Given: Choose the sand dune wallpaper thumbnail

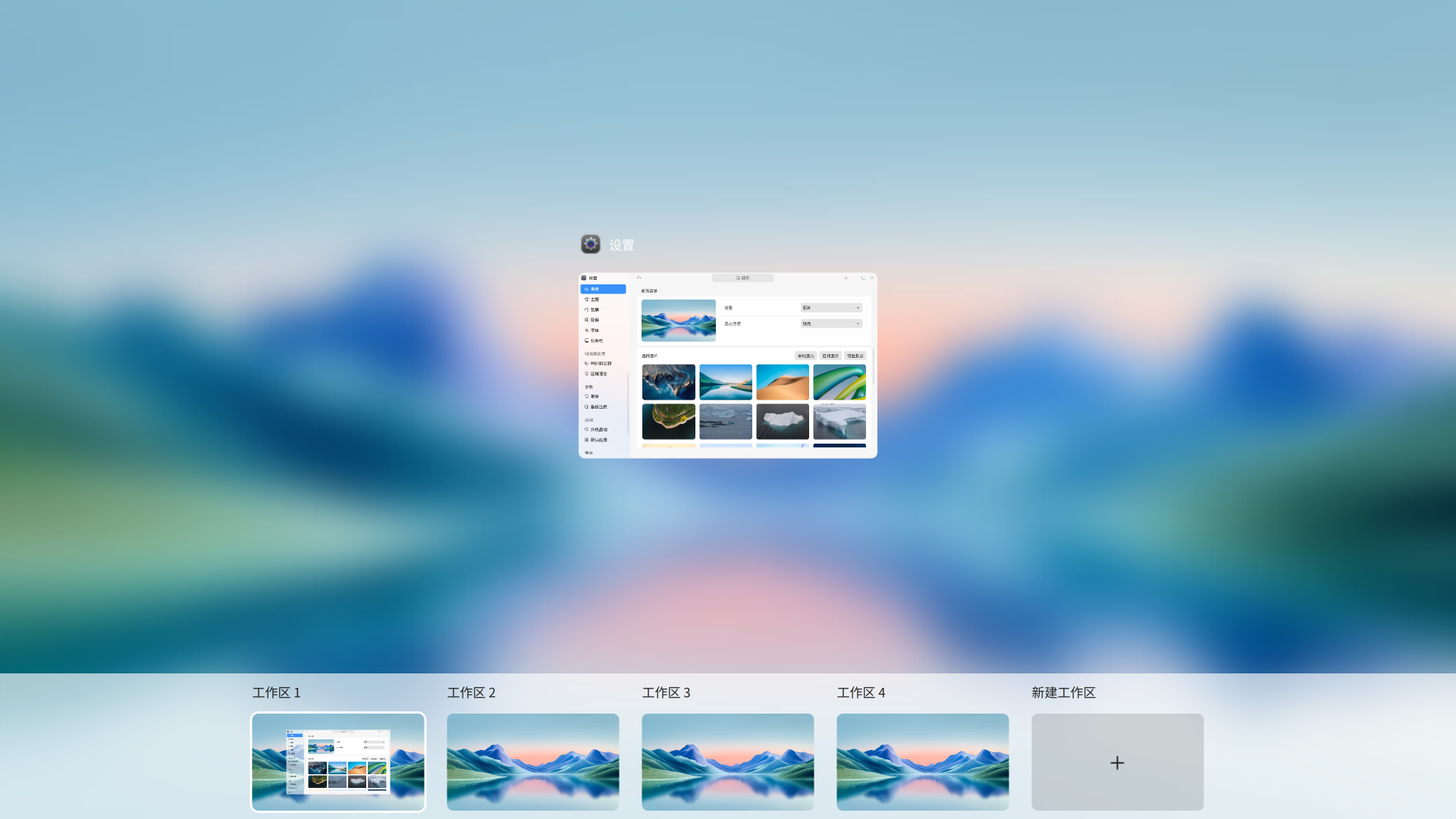Looking at the screenshot, I should 783,382.
